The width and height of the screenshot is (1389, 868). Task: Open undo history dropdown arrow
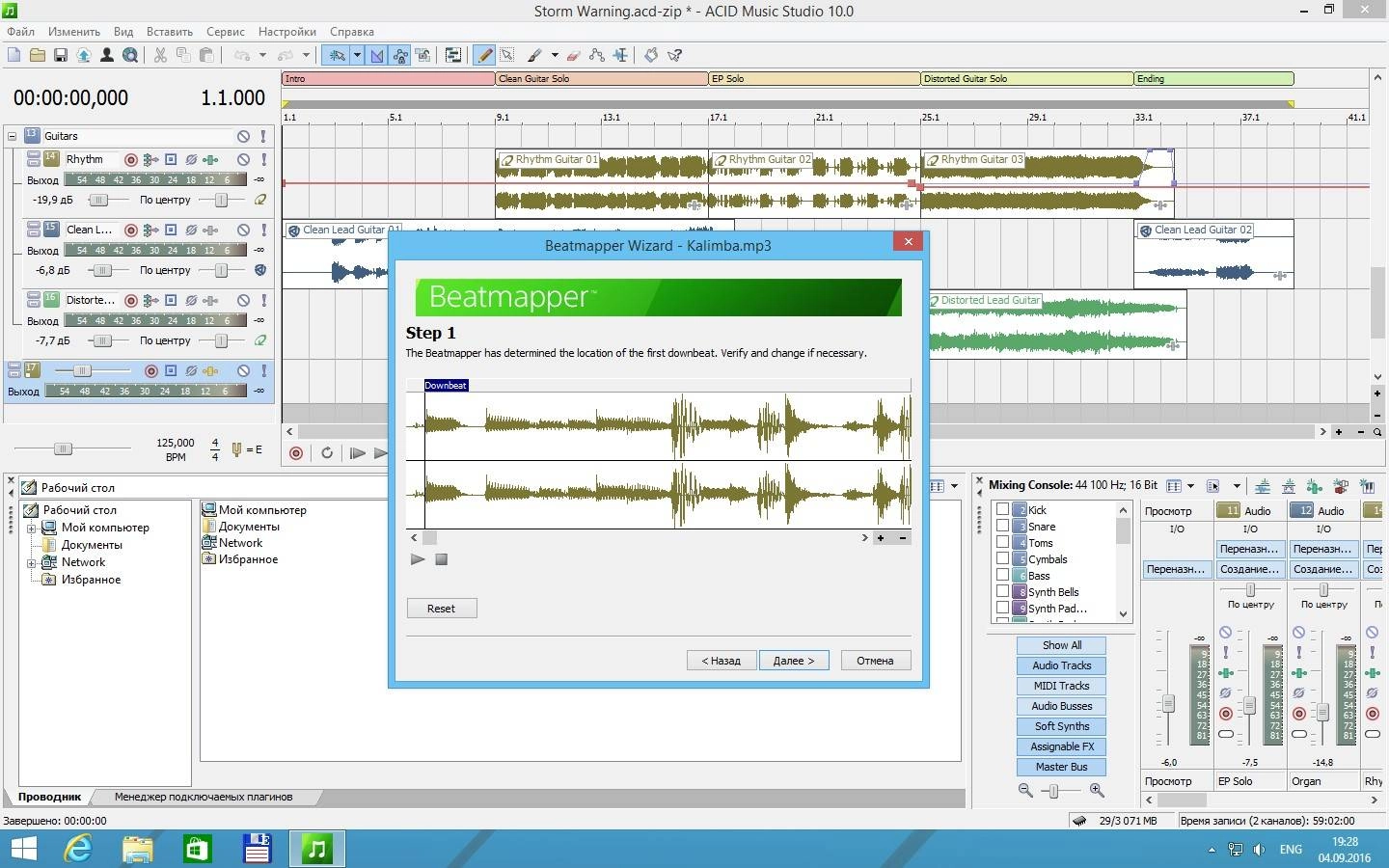(262, 55)
